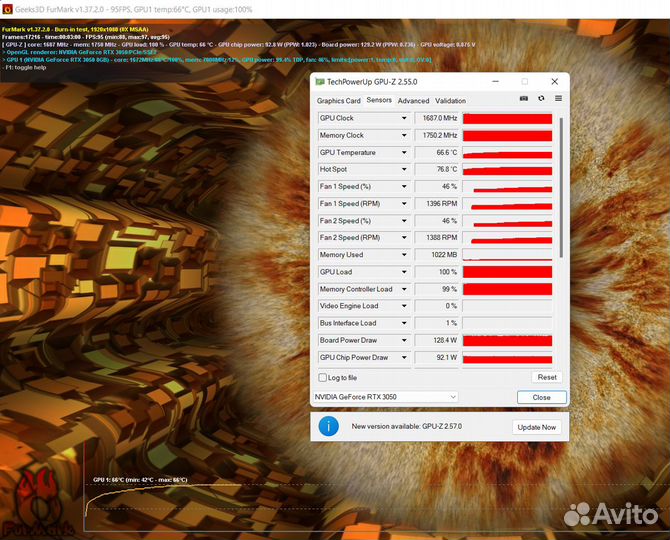
Task: Minimize the GPU-Z window
Action: [x=496, y=81]
